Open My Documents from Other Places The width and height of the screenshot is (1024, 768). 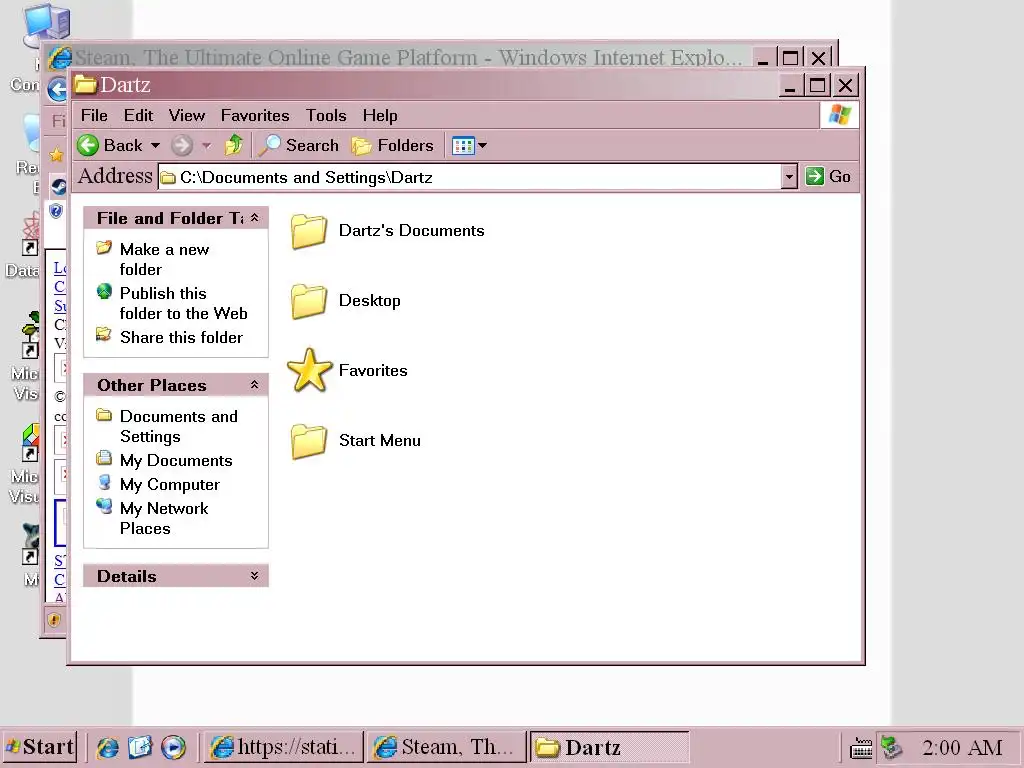tap(176, 460)
